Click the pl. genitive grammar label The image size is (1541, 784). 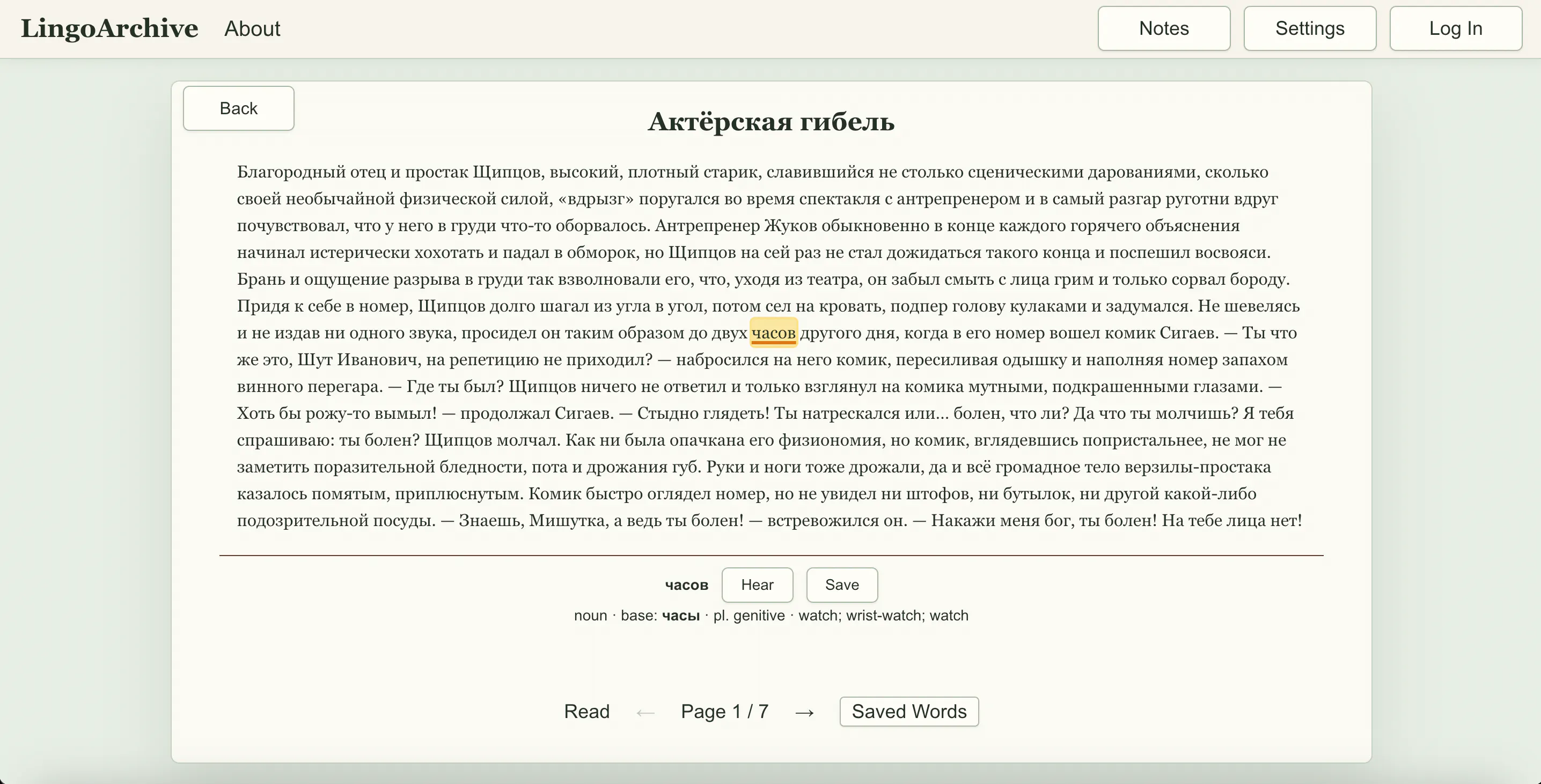(749, 616)
